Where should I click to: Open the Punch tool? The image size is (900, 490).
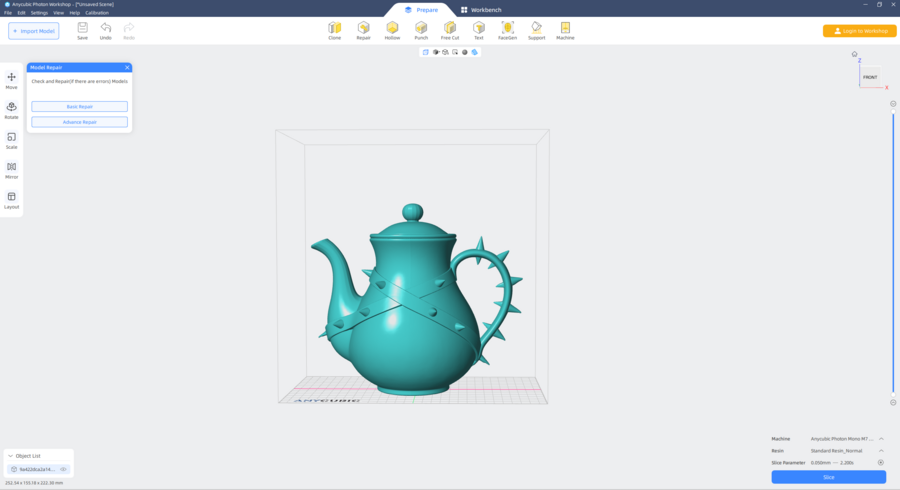tap(421, 30)
